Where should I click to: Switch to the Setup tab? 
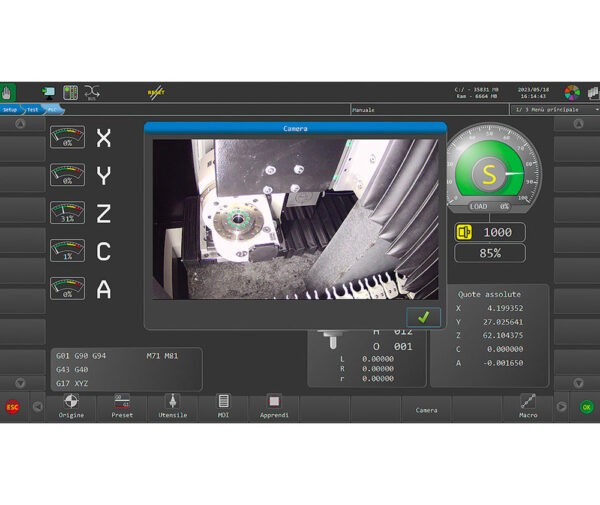pyautogui.click(x=10, y=109)
